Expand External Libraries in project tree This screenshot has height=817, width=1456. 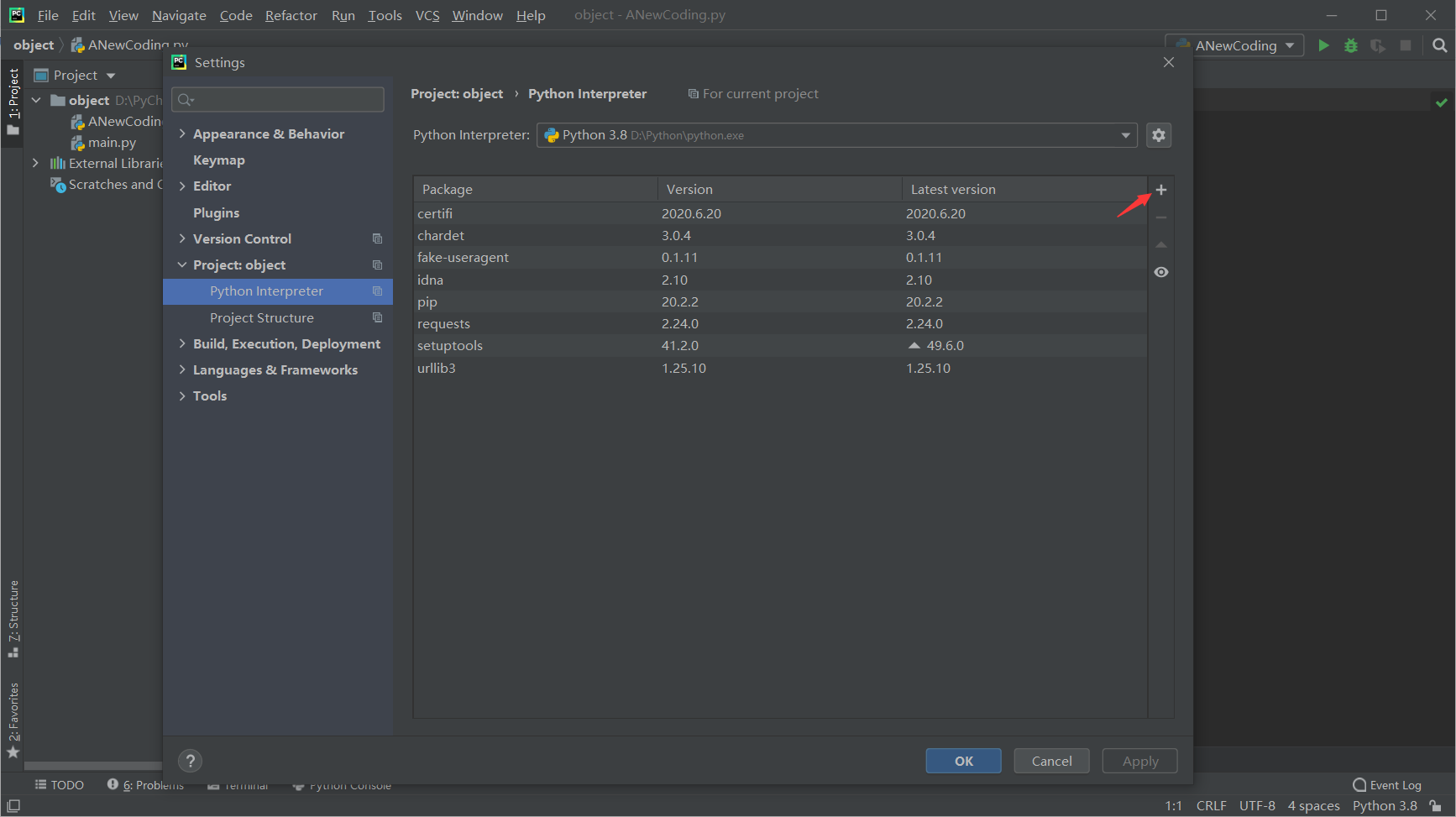point(35,163)
